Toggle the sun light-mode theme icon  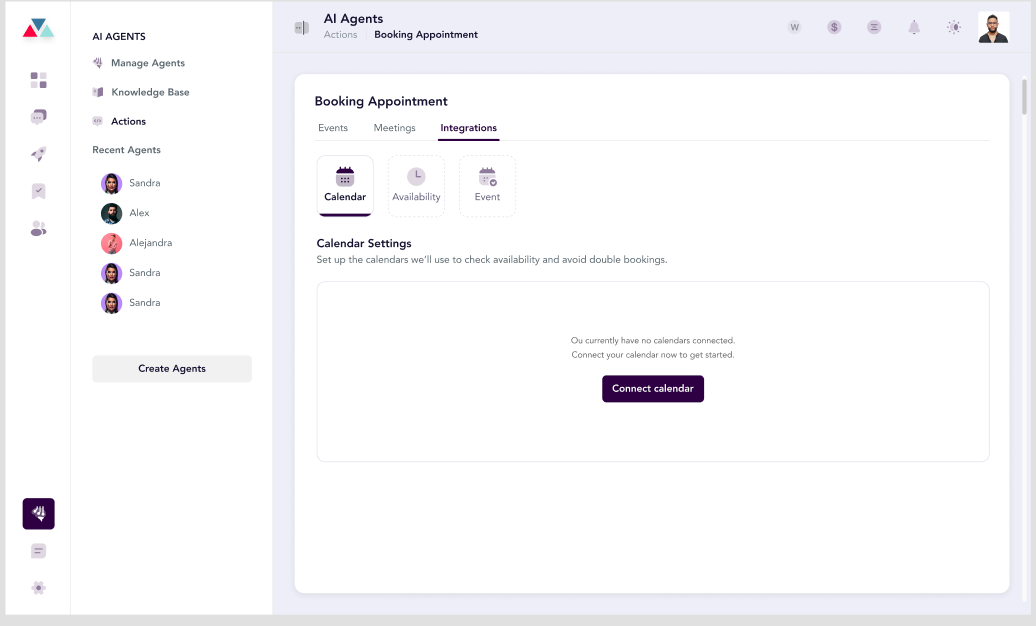[953, 27]
